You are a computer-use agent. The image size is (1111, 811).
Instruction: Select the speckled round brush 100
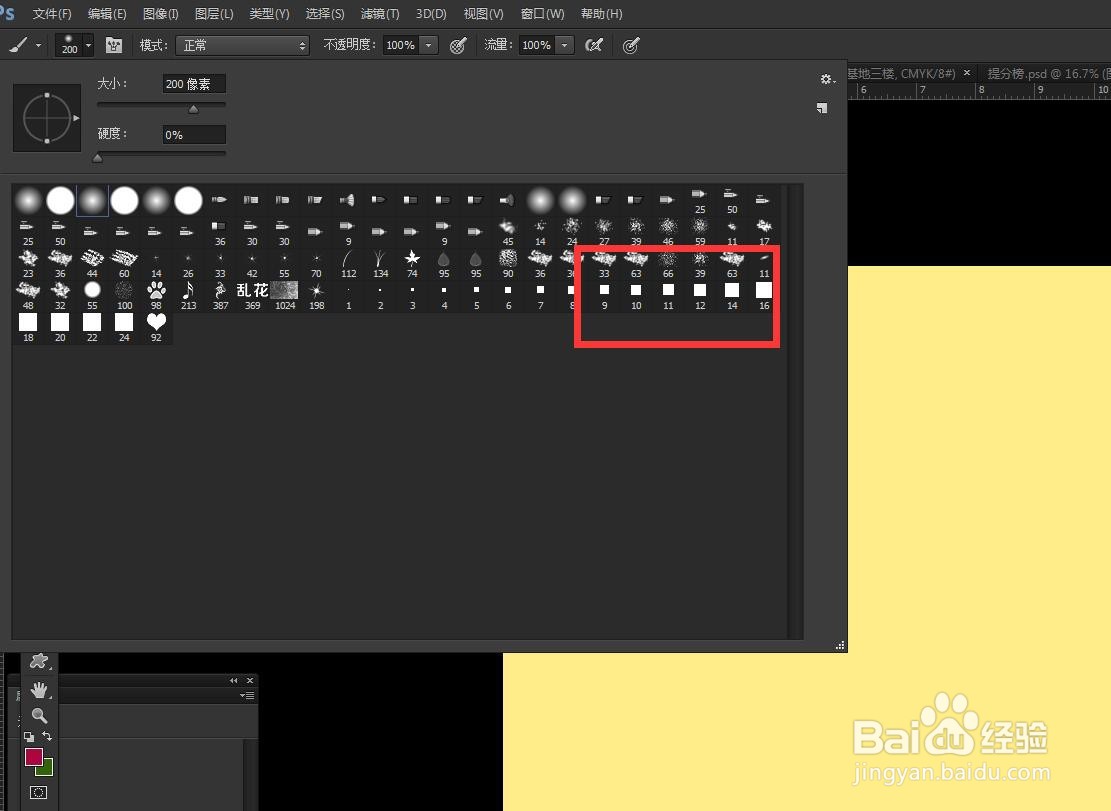click(x=124, y=295)
